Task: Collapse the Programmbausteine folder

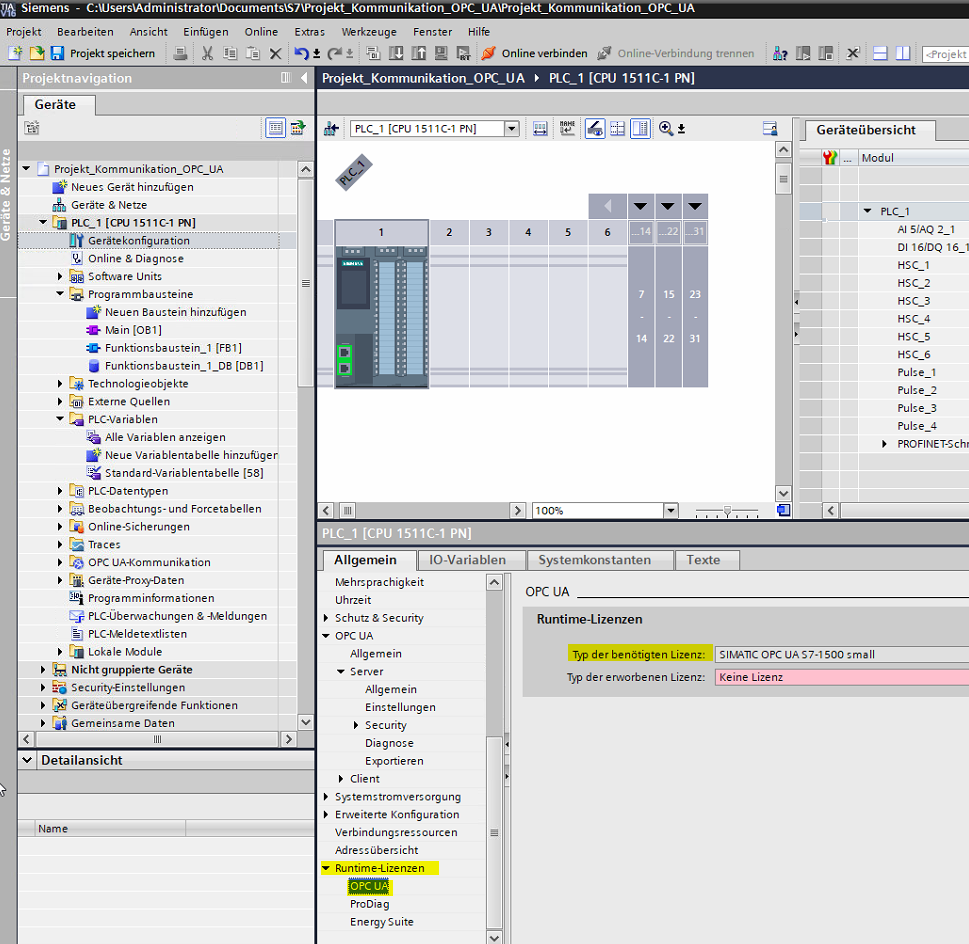Action: pos(60,294)
